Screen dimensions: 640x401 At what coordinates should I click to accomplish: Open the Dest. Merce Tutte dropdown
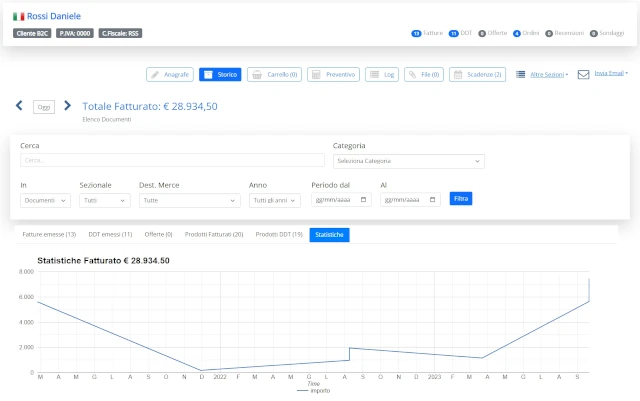[189, 200]
